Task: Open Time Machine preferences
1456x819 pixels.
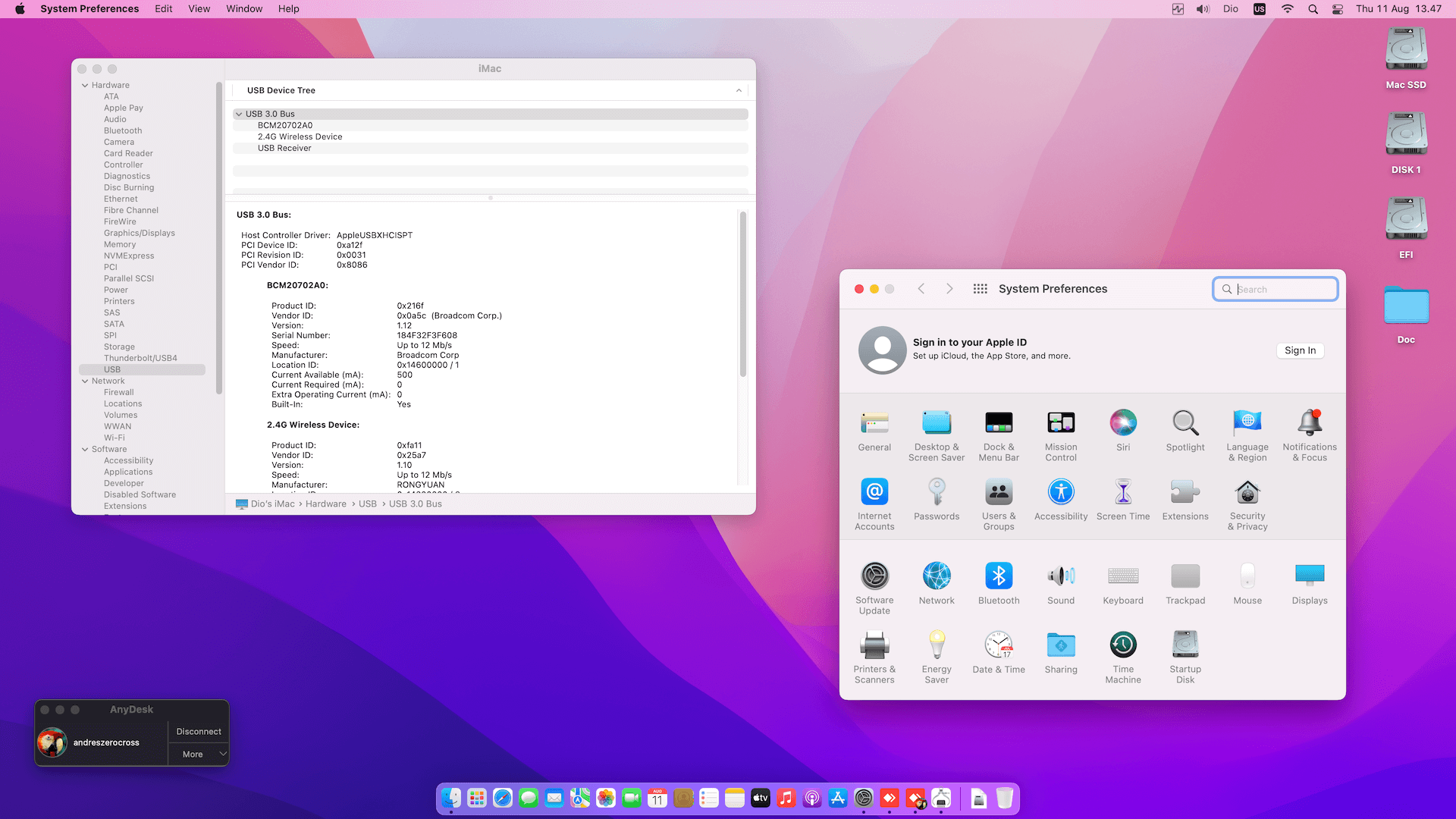Action: click(1123, 657)
